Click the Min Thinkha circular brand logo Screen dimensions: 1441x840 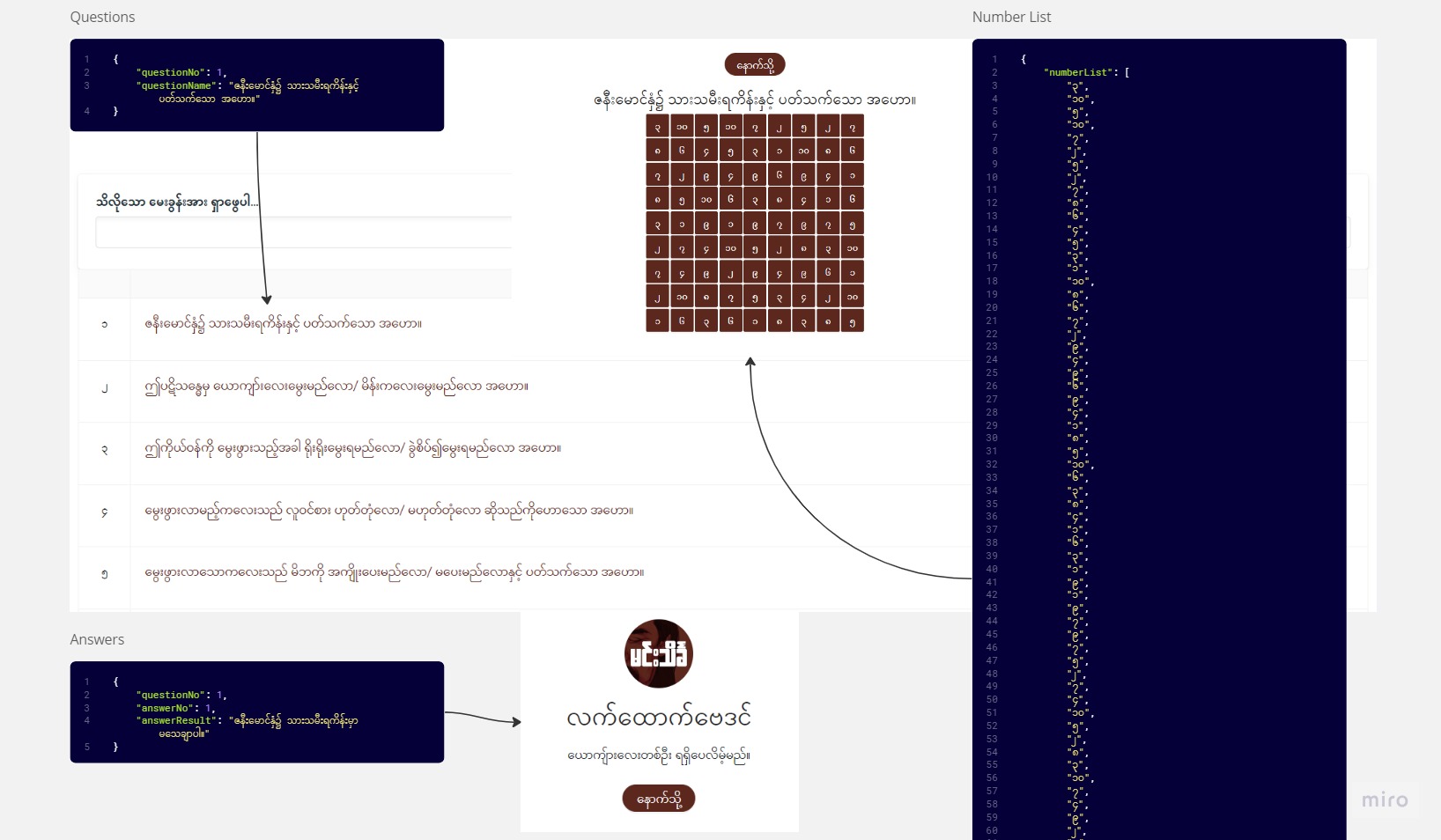[x=658, y=653]
